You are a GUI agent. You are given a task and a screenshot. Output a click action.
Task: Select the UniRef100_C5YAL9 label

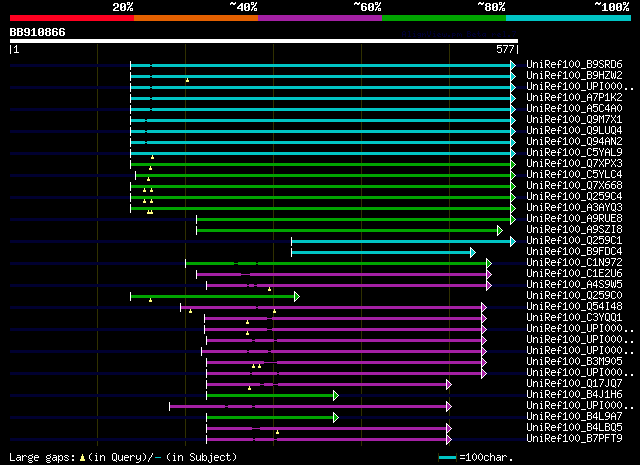[x=574, y=152]
